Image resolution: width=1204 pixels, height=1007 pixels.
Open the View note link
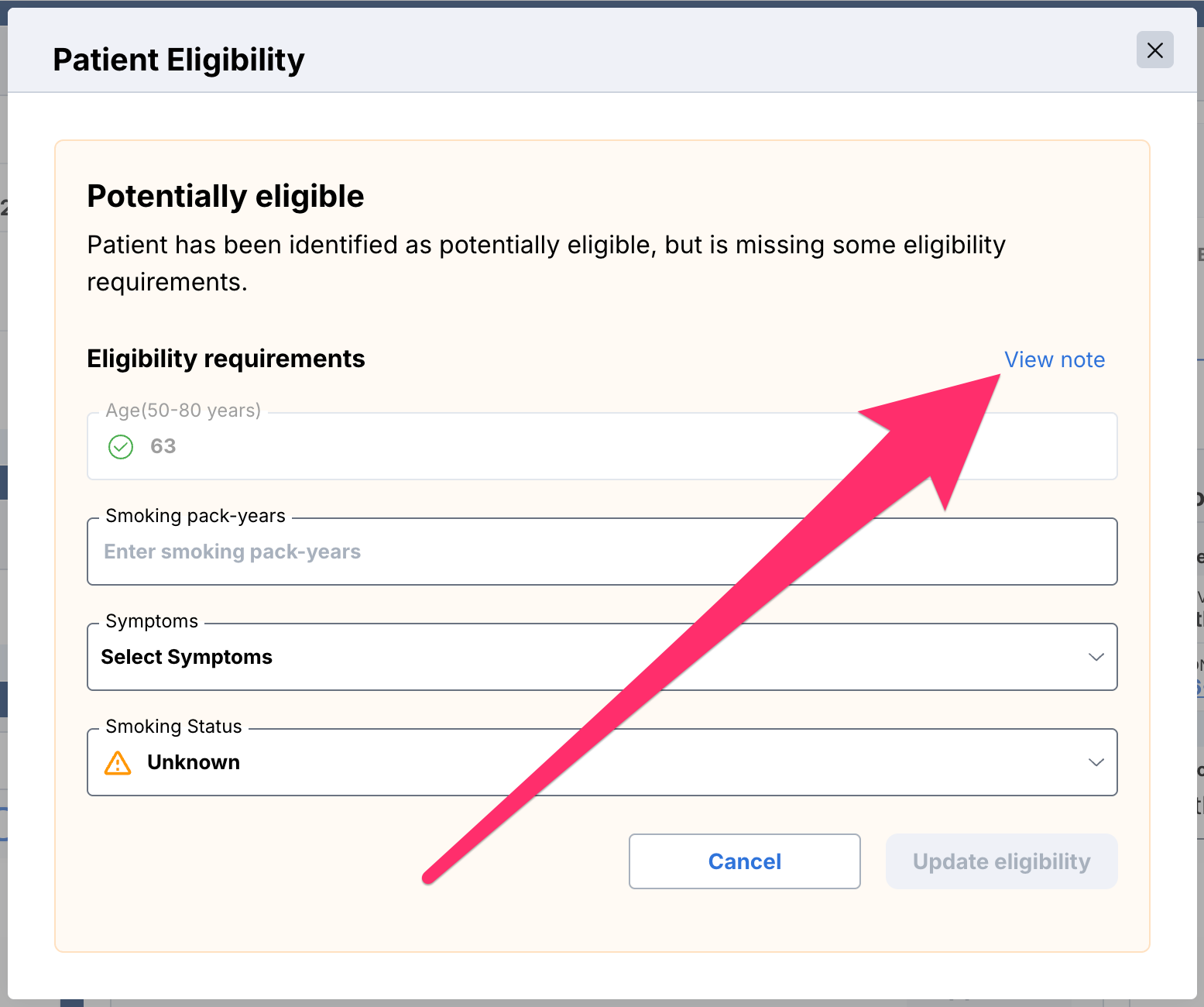1054,359
